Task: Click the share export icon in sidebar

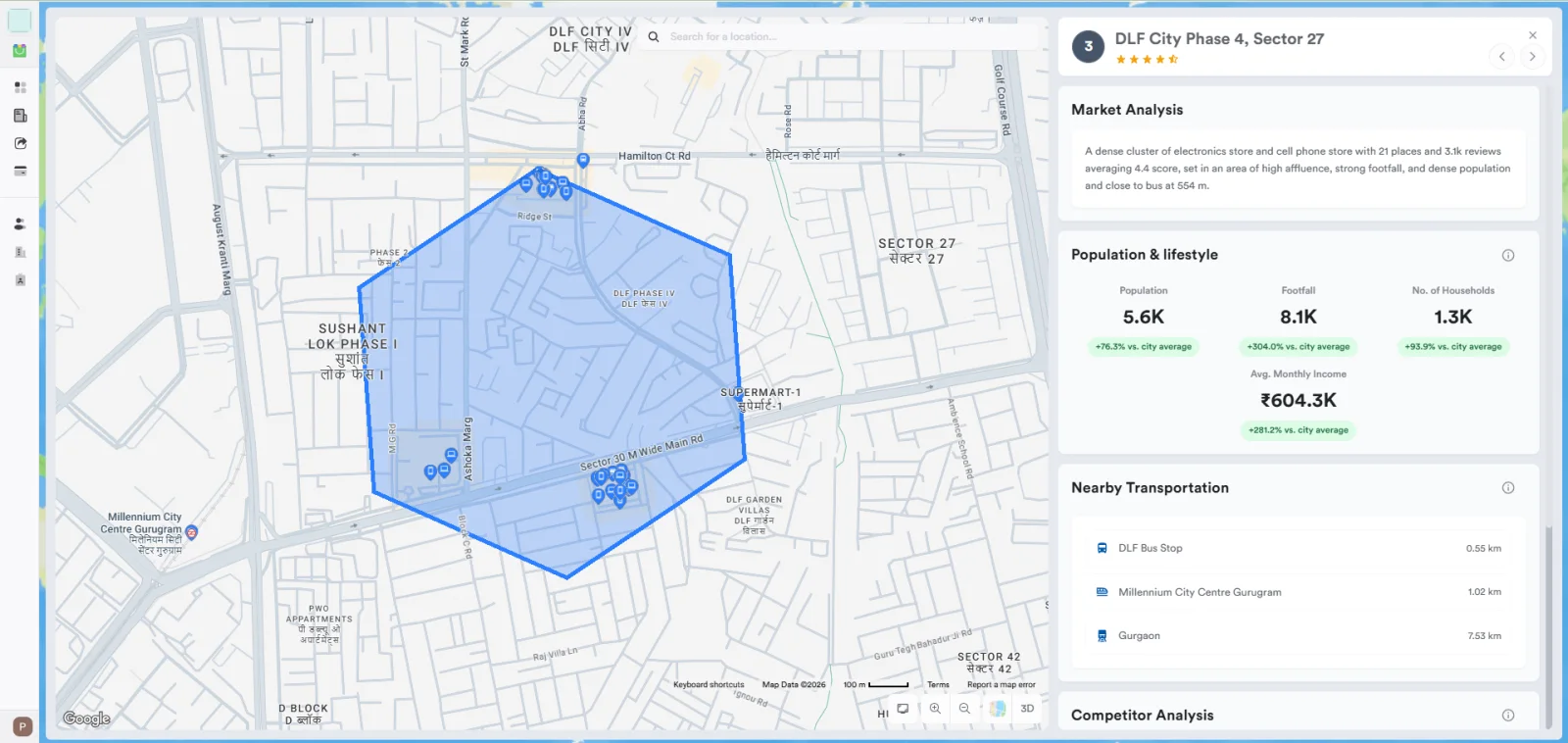Action: pyautogui.click(x=20, y=143)
